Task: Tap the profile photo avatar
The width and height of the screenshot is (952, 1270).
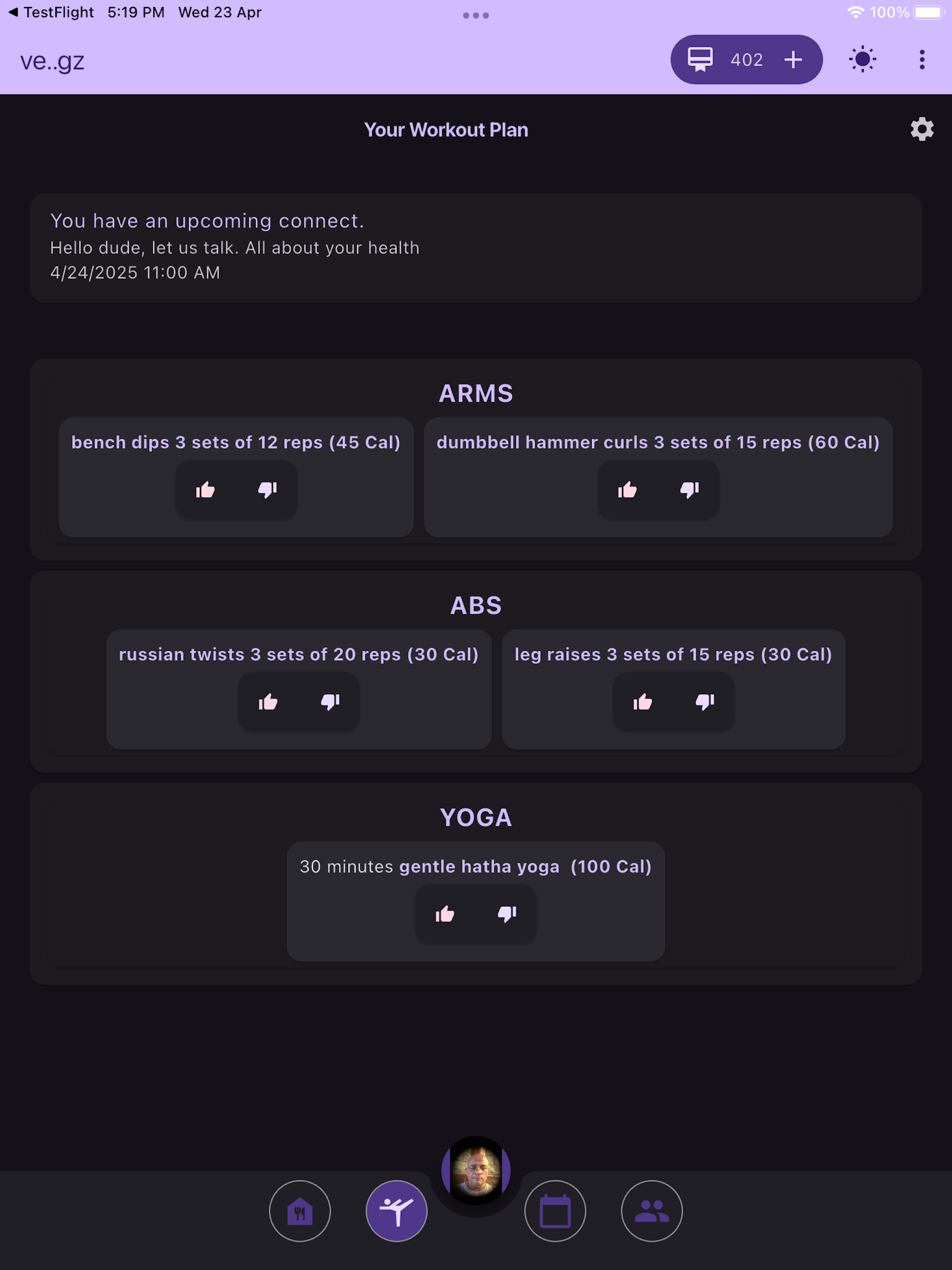Action: pyautogui.click(x=476, y=1171)
